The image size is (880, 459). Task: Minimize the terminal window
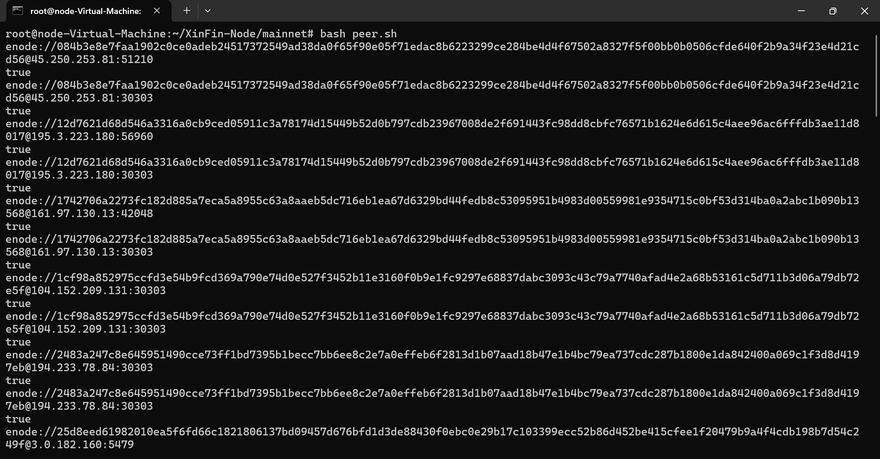(801, 11)
